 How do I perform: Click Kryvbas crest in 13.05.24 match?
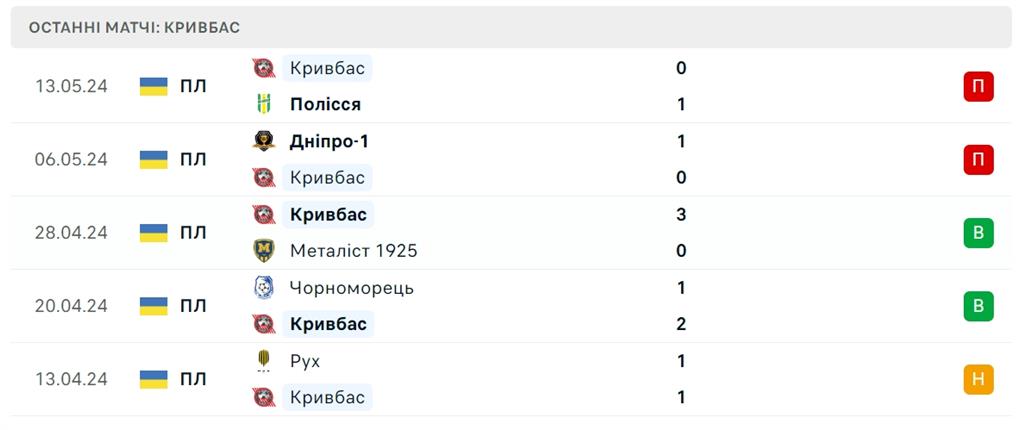pyautogui.click(x=264, y=68)
